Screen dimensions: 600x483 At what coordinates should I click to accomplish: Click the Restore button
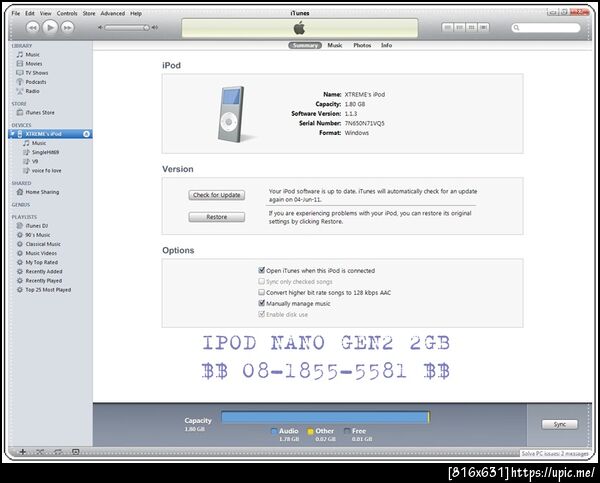[x=217, y=217]
